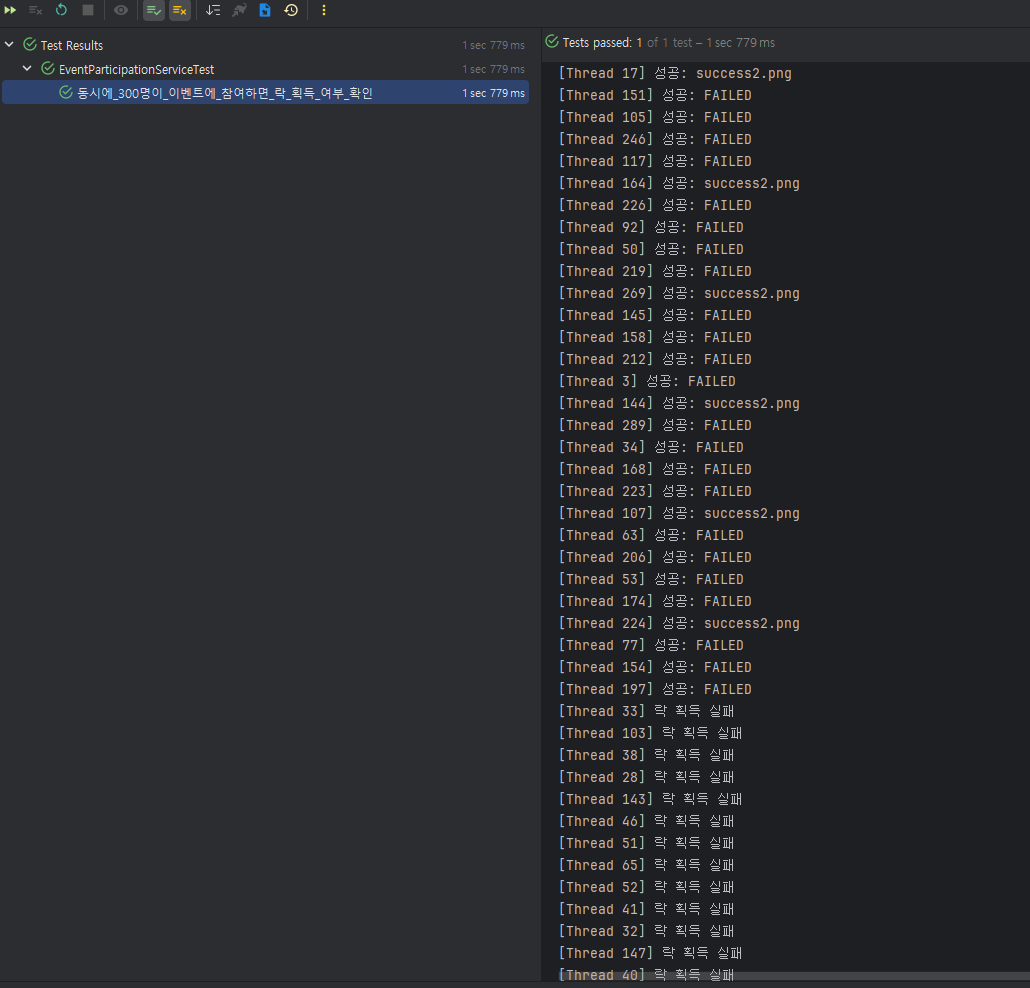Image resolution: width=1030 pixels, height=988 pixels.
Task: Click the '[Thread 65] 락 획득 실패' line
Action: (646, 865)
